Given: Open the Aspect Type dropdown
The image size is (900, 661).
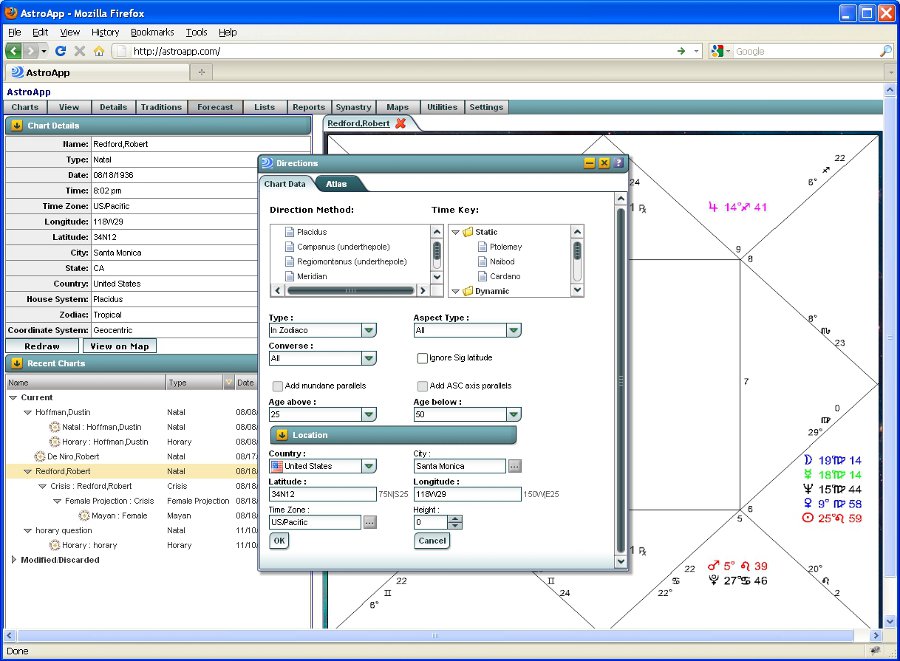Looking at the screenshot, I should 513,331.
